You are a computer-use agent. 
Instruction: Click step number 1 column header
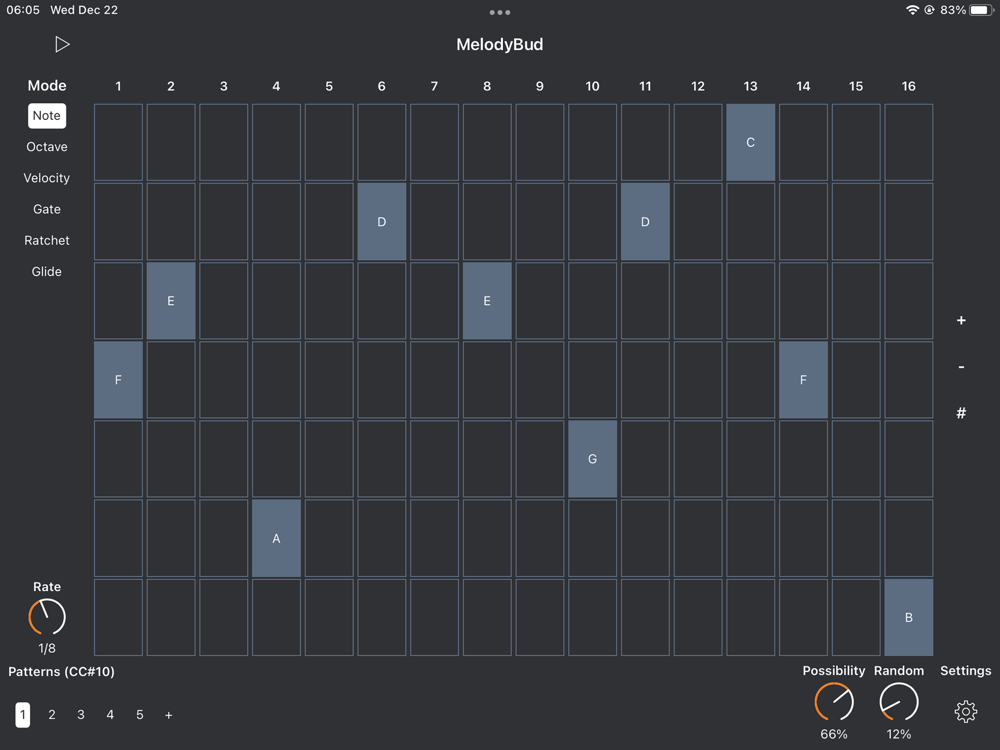point(118,86)
